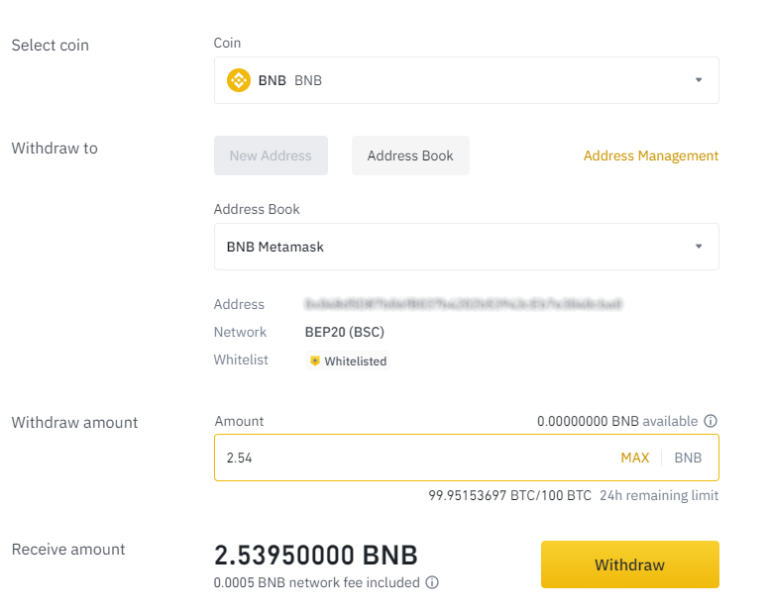This screenshot has width=770, height=613.
Task: Click the blurred wallet address text
Action: 463,304
